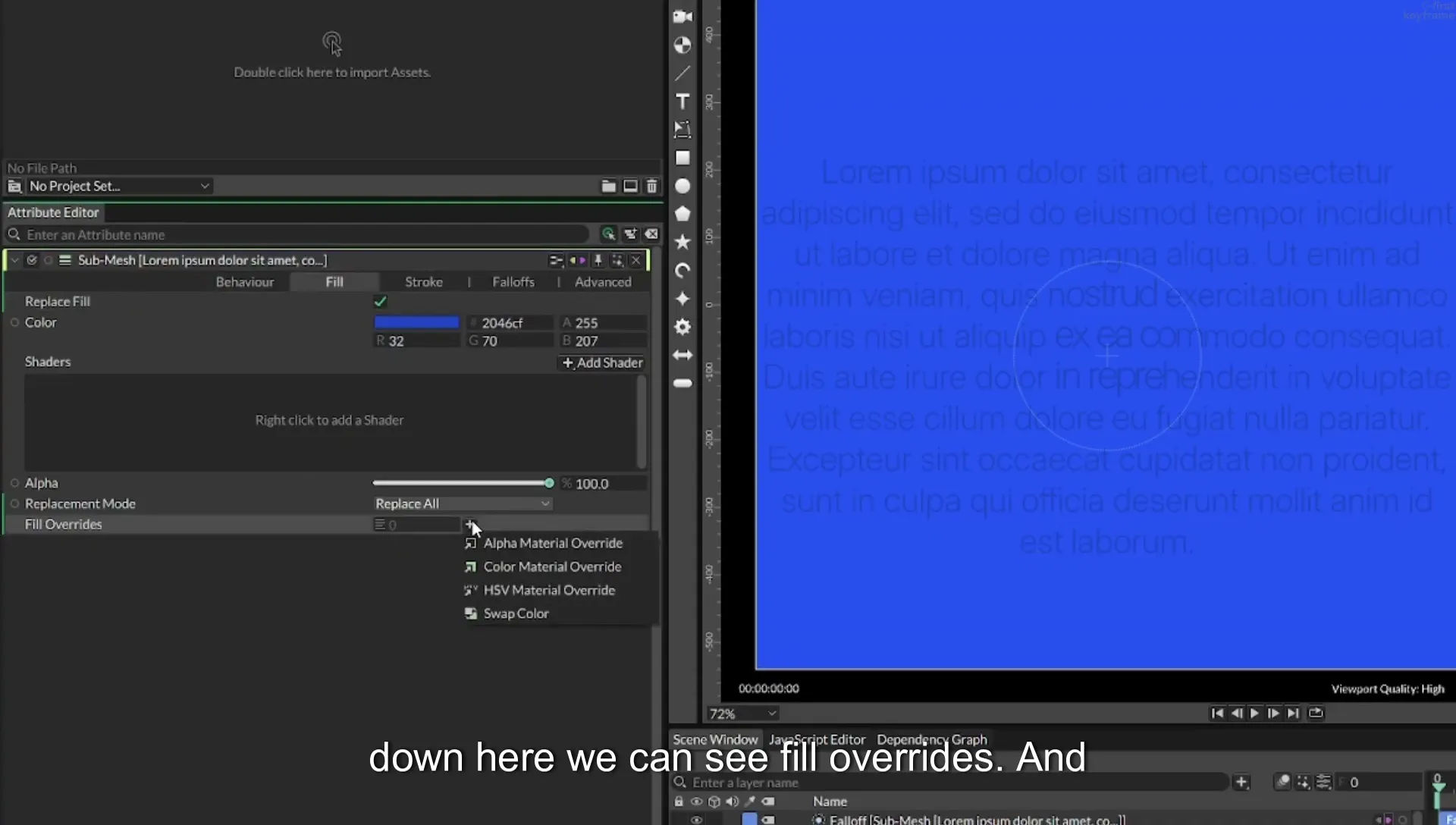Image resolution: width=1456 pixels, height=825 pixels.
Task: Open the Replacement Mode Replace All dropdown
Action: coord(463,503)
